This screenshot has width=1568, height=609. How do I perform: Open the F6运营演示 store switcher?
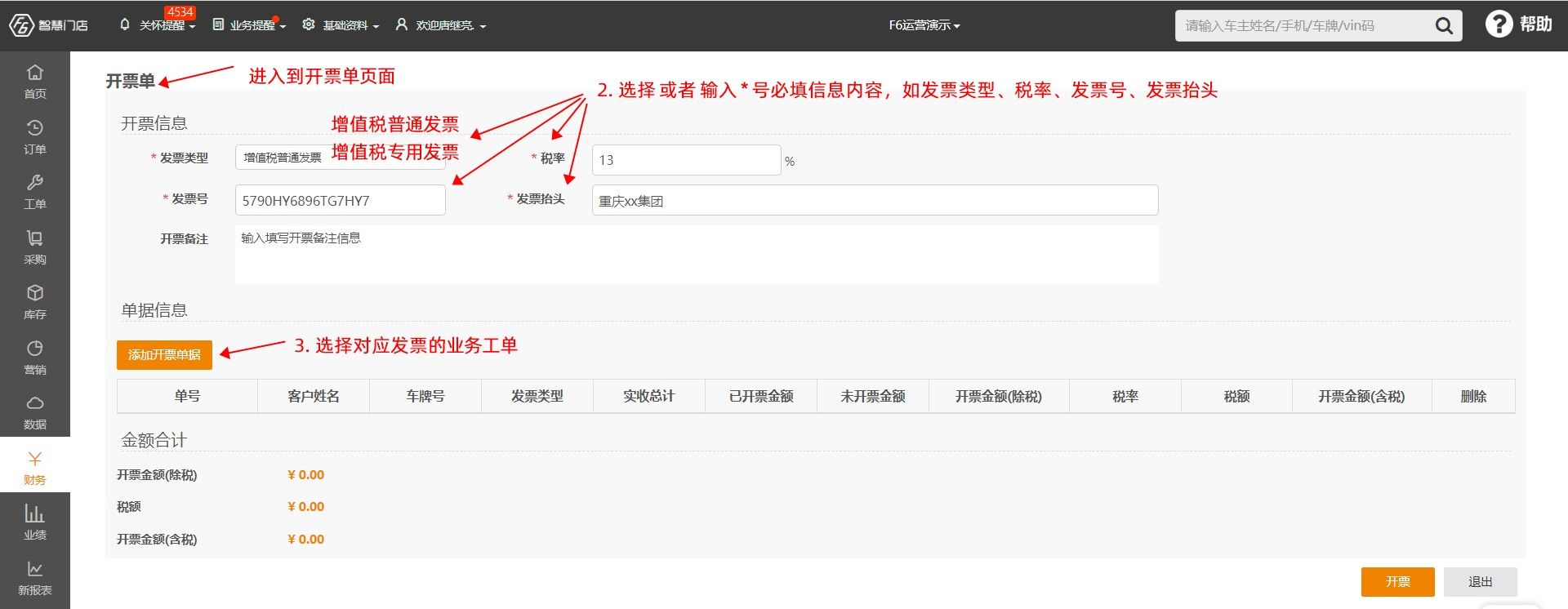coord(924,25)
